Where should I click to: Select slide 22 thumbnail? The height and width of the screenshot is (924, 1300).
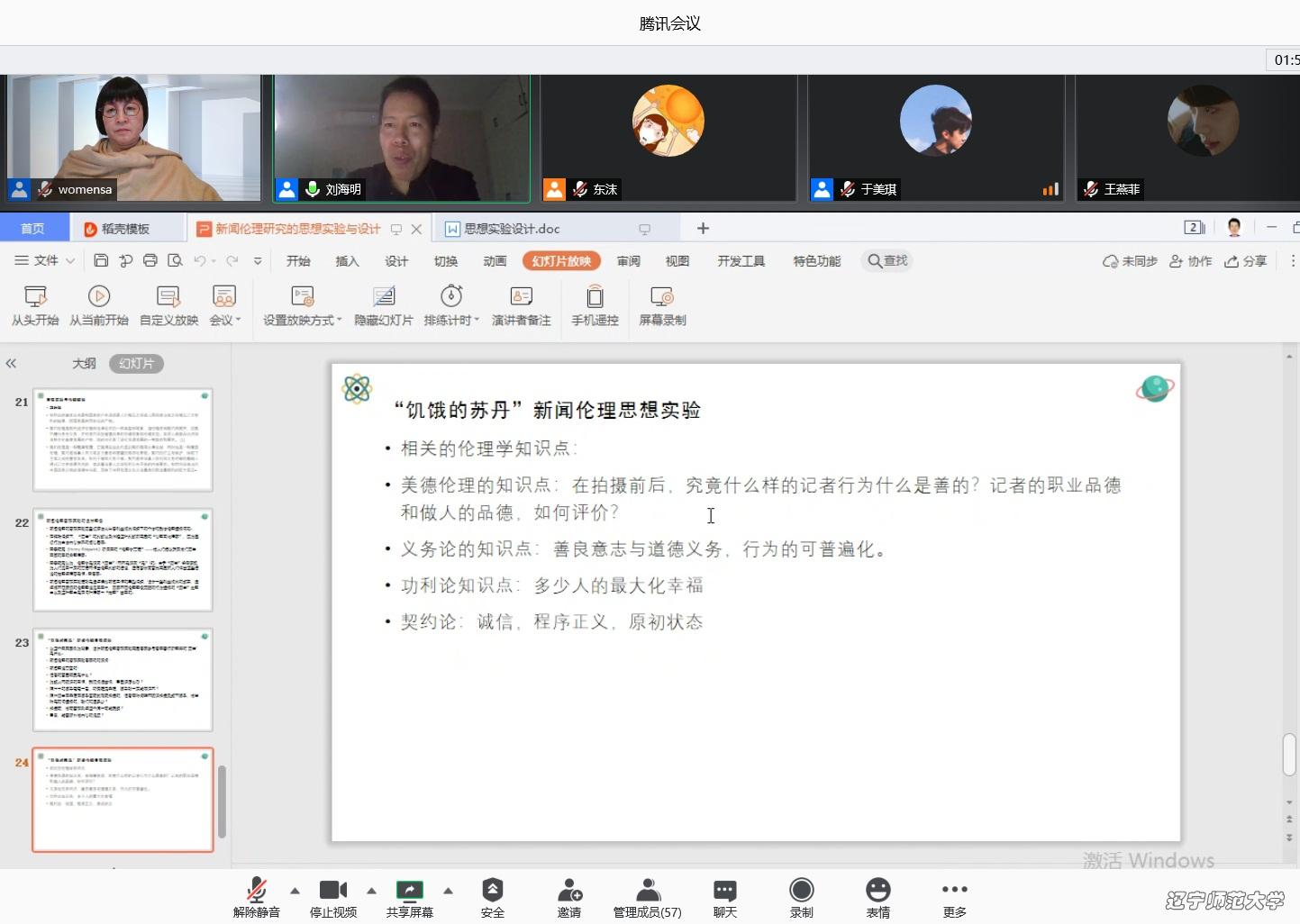[x=123, y=559]
